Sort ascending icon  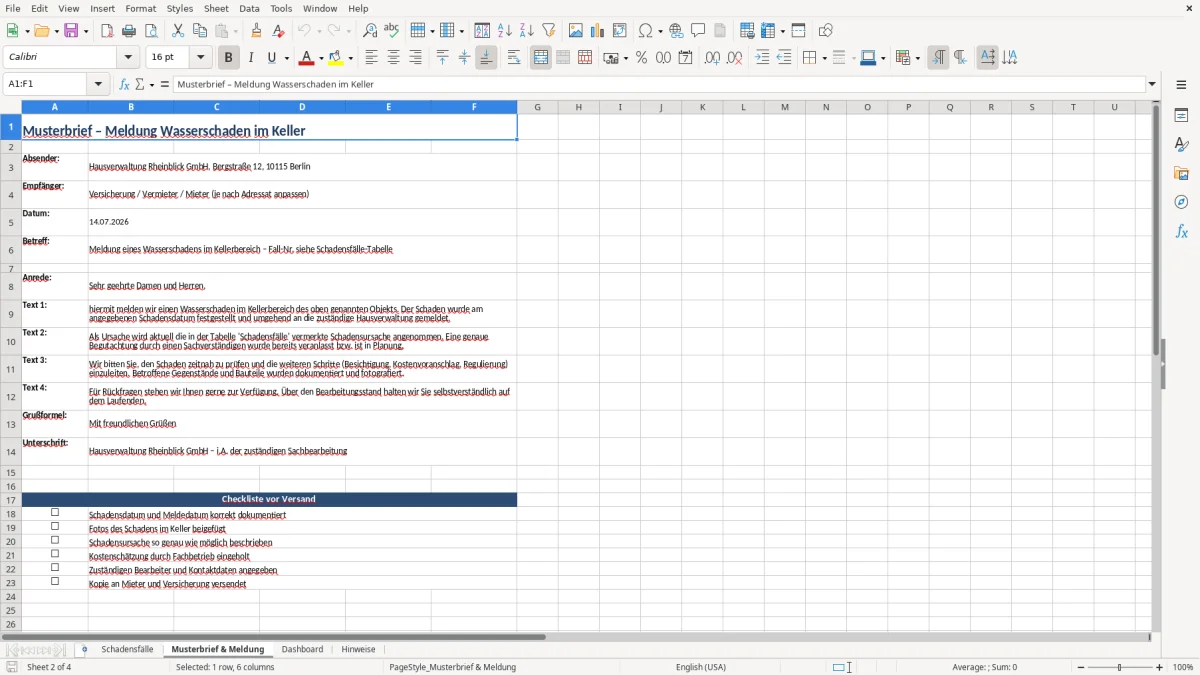pos(505,31)
